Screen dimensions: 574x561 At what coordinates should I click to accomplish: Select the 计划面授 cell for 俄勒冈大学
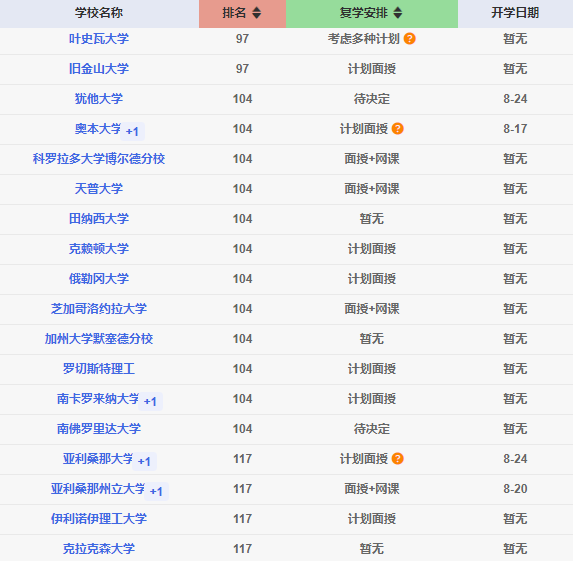coord(372,279)
